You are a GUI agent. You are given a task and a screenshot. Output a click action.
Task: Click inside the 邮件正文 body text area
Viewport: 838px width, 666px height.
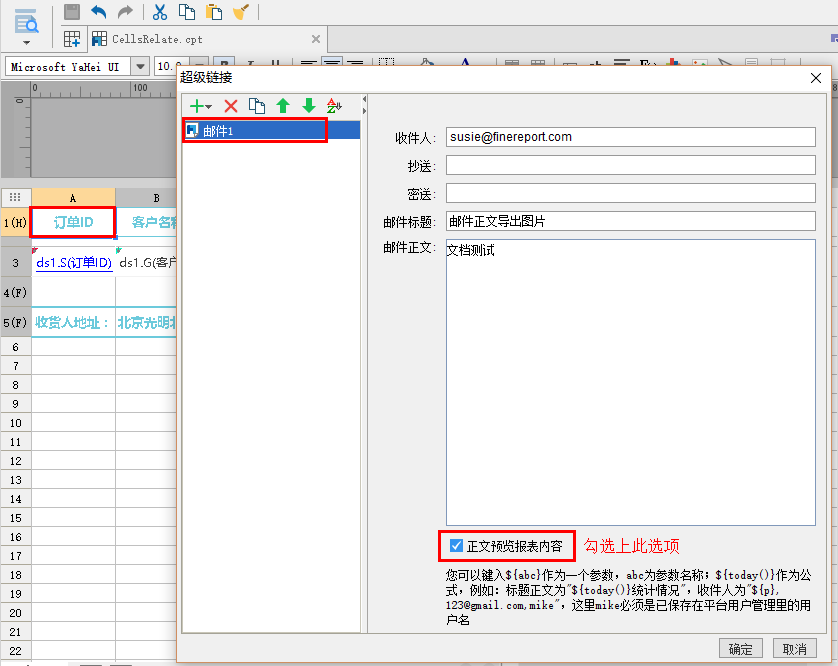pos(631,382)
